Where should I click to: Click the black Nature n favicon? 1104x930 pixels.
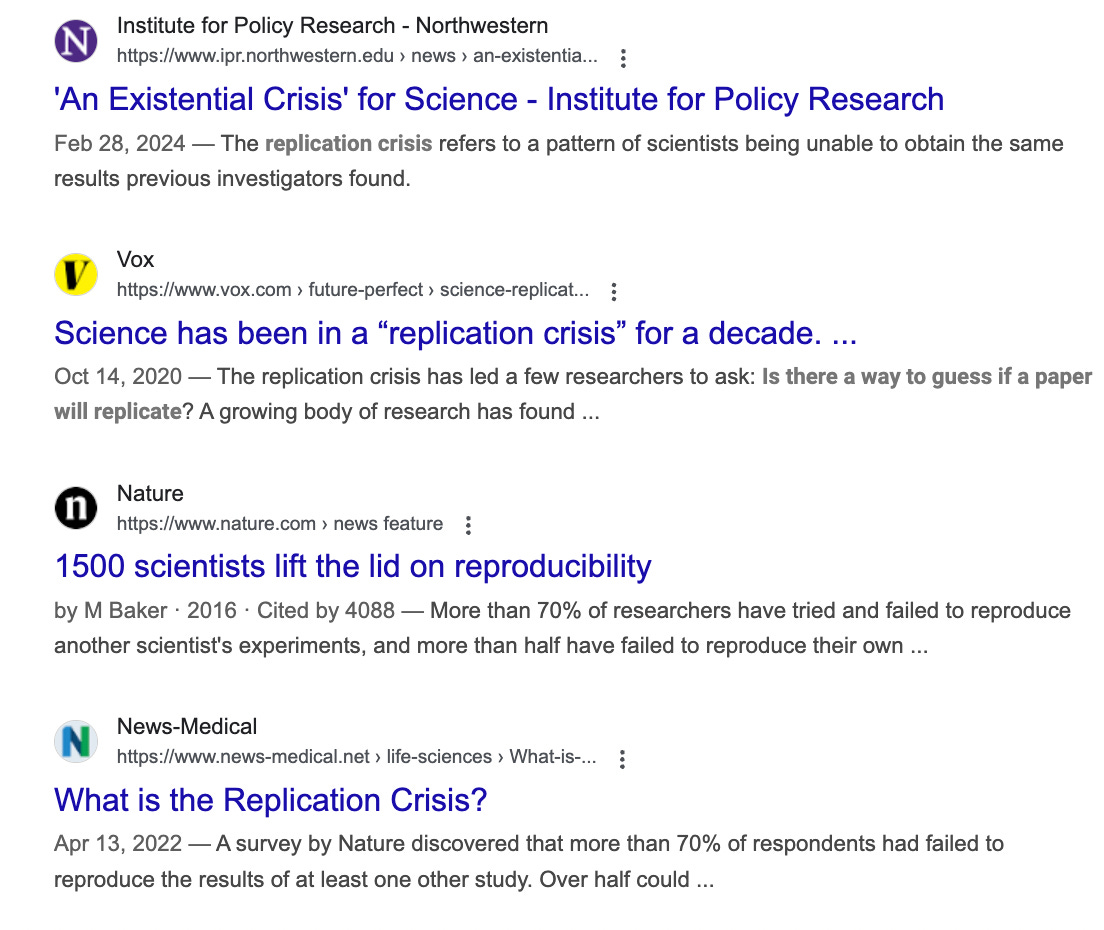(76, 508)
